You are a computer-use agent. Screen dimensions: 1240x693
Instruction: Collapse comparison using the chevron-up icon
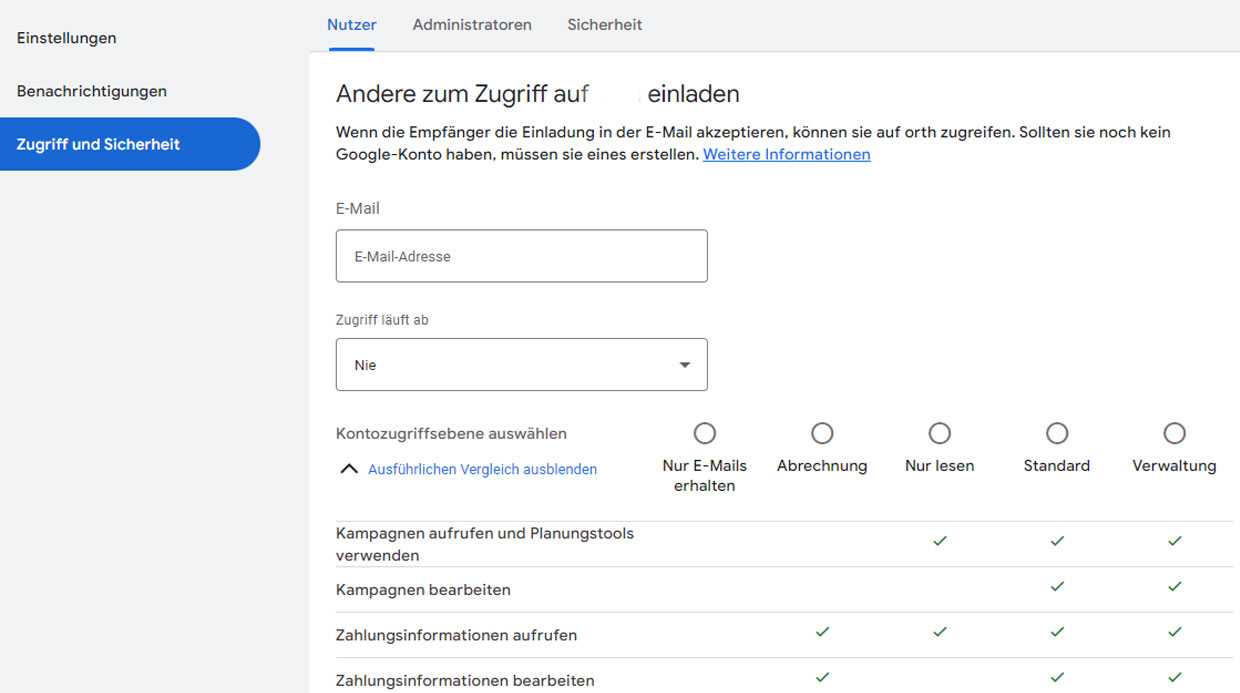(348, 469)
